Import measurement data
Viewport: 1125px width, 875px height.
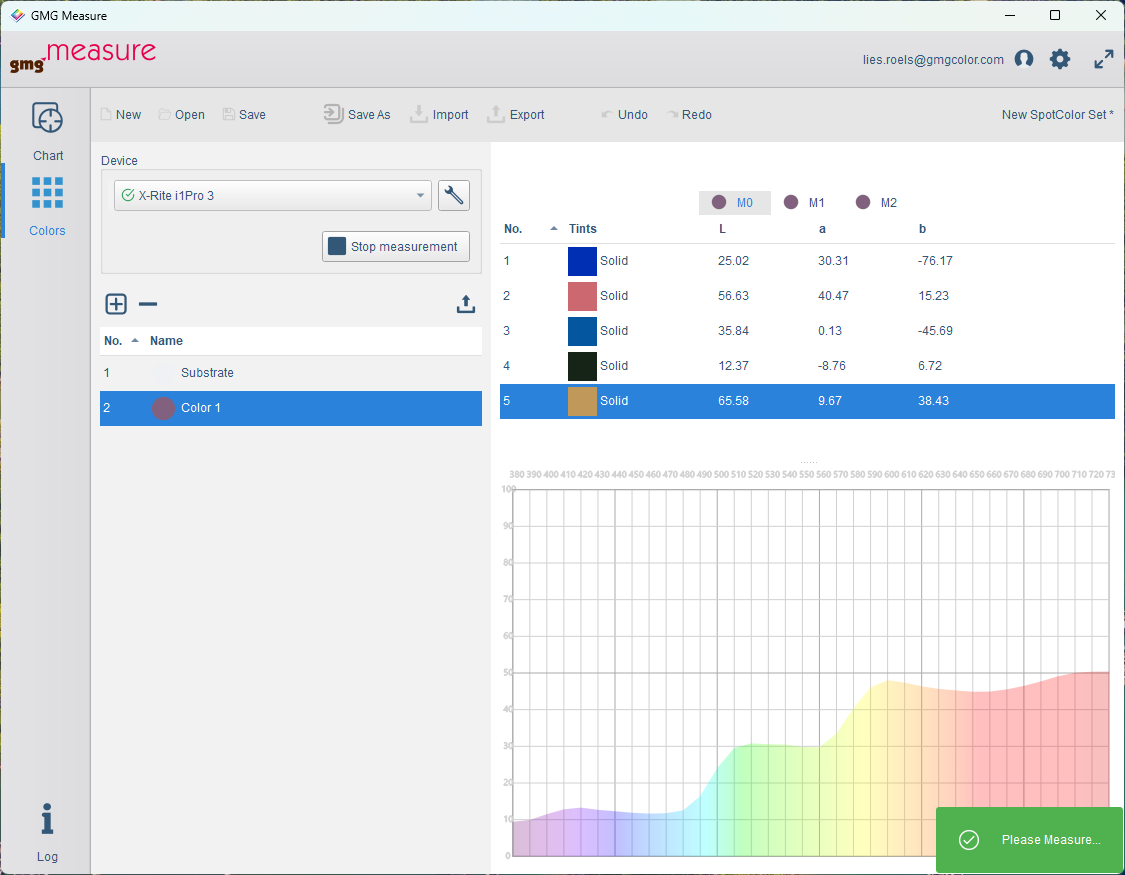439,114
